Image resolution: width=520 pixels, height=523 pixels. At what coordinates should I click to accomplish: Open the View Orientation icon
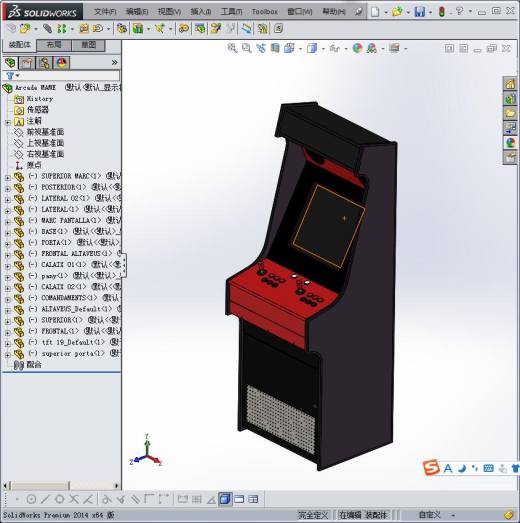pyautogui.click(x=289, y=48)
